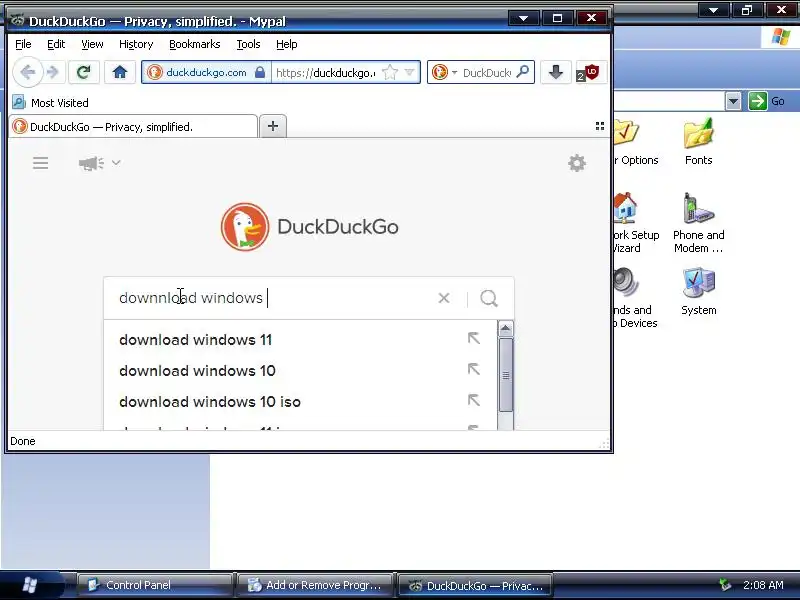
Task: Open the Edit menu
Action: (56, 44)
